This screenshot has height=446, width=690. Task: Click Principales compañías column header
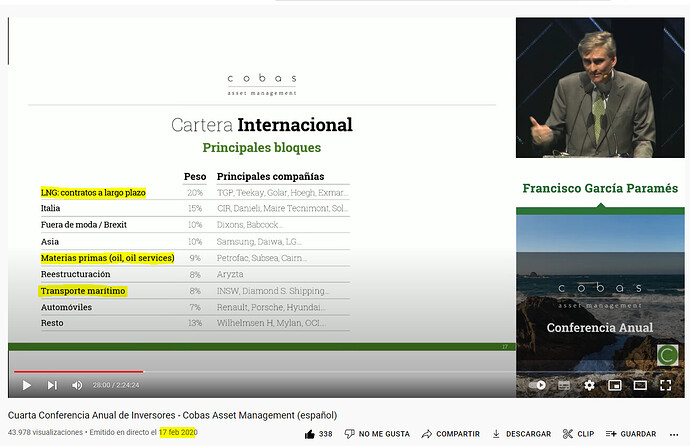271,176
